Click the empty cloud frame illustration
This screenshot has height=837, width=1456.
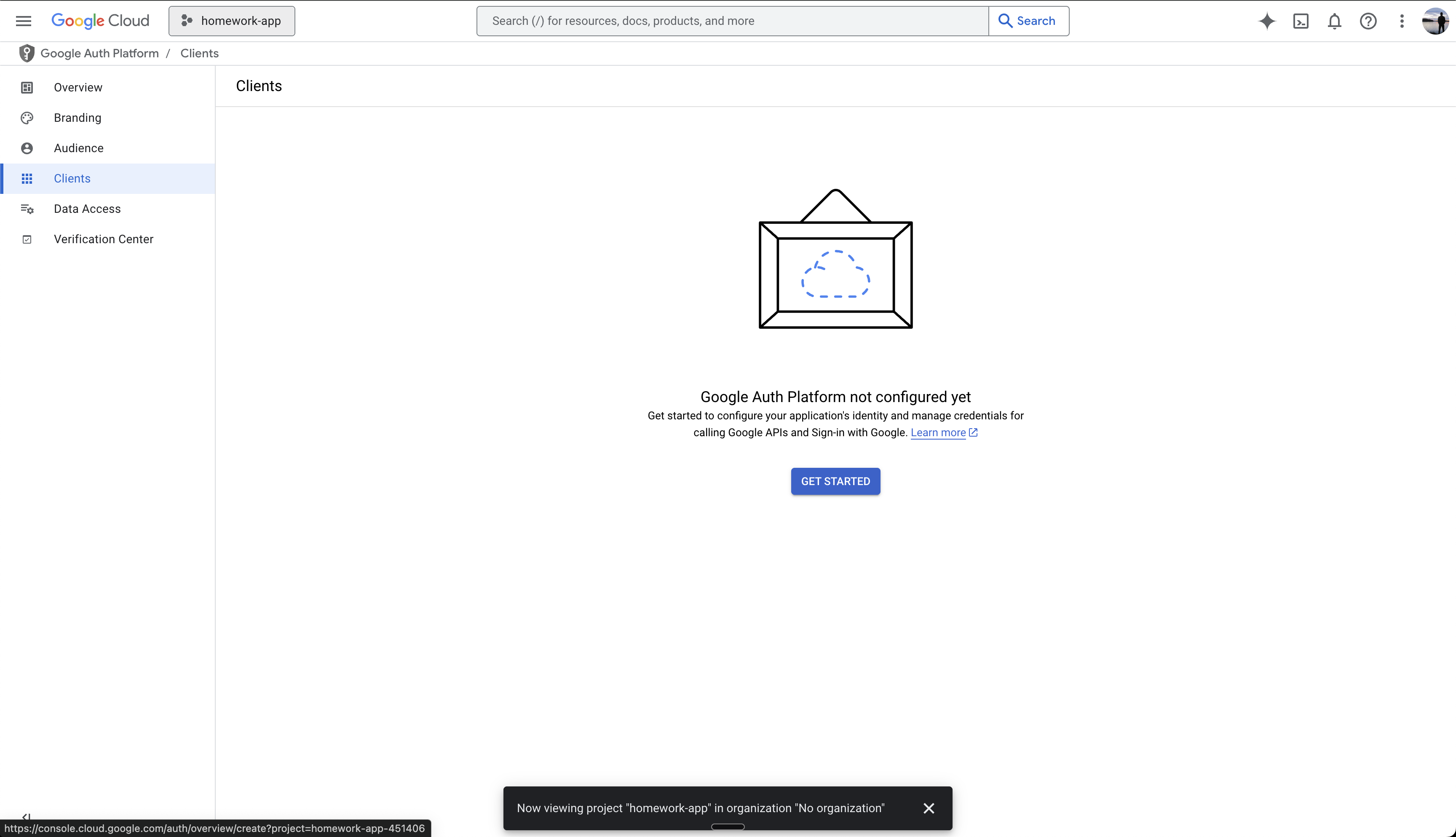835,259
